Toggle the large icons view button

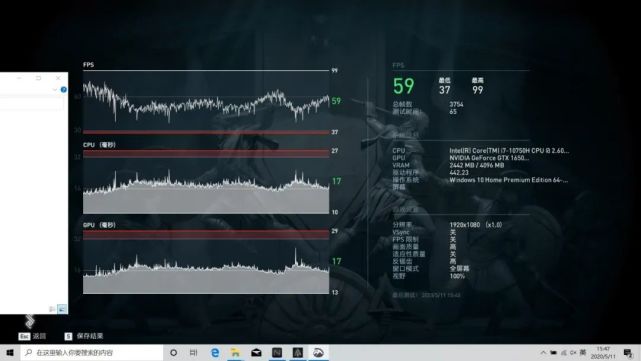(62, 309)
